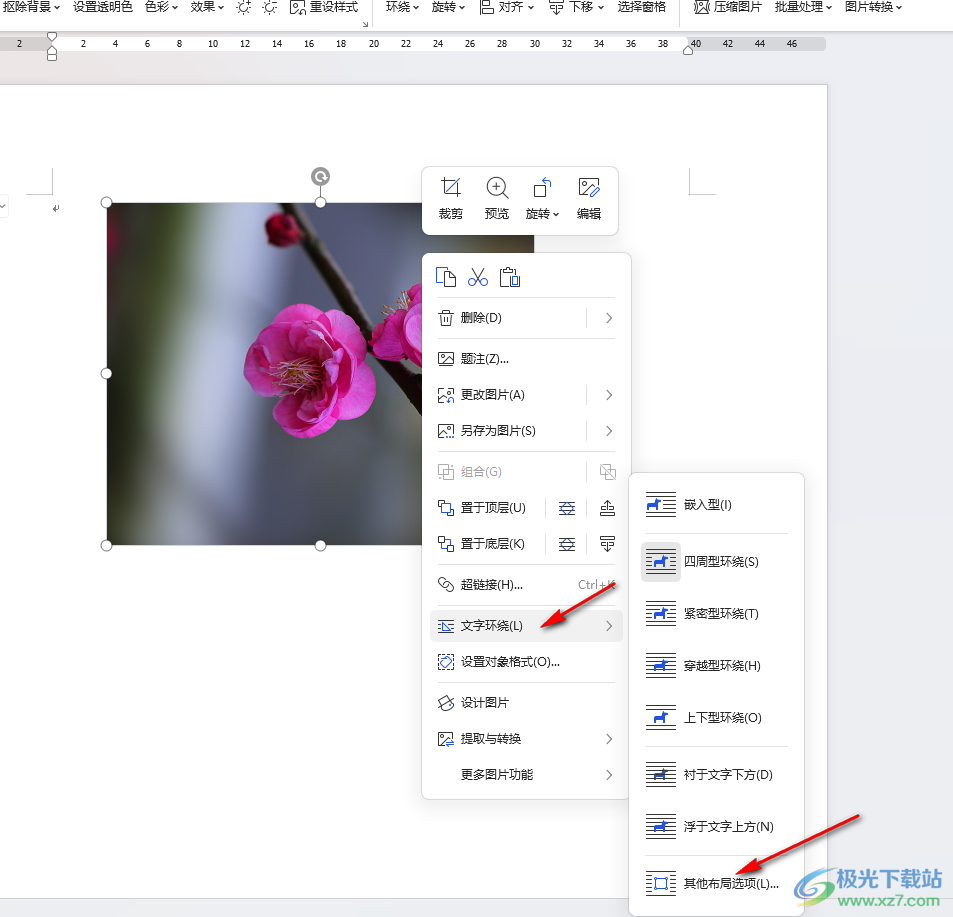The image size is (953, 917).
Task: Click increase brightness sun icon
Action: pos(243,7)
